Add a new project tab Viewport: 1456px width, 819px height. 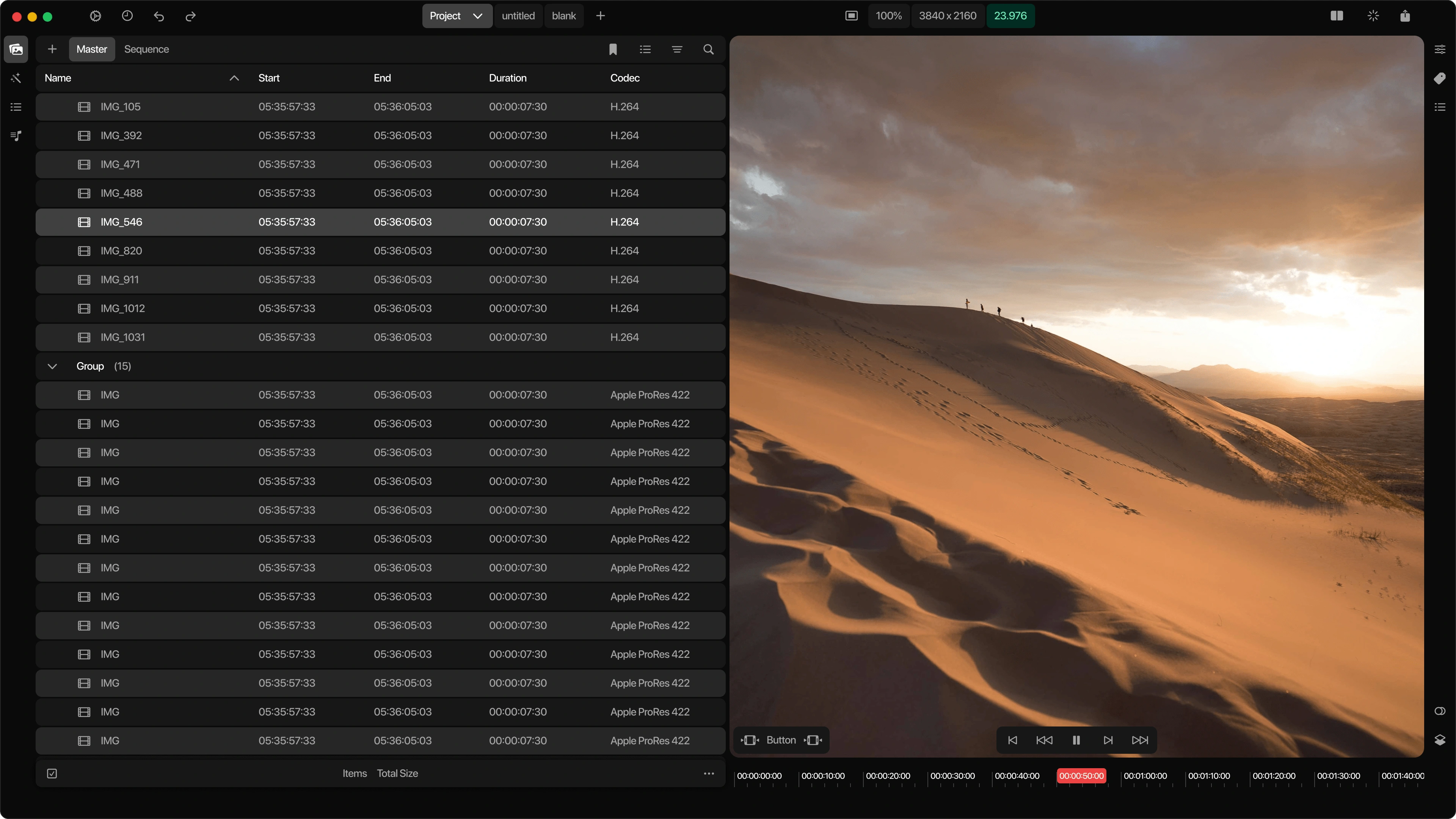click(x=600, y=16)
